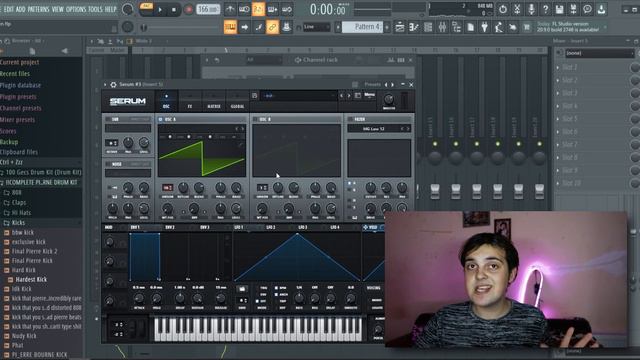The width and height of the screenshot is (640, 360).
Task: Open mixer input (none) dropdown
Action: pyautogui.click(x=599, y=53)
